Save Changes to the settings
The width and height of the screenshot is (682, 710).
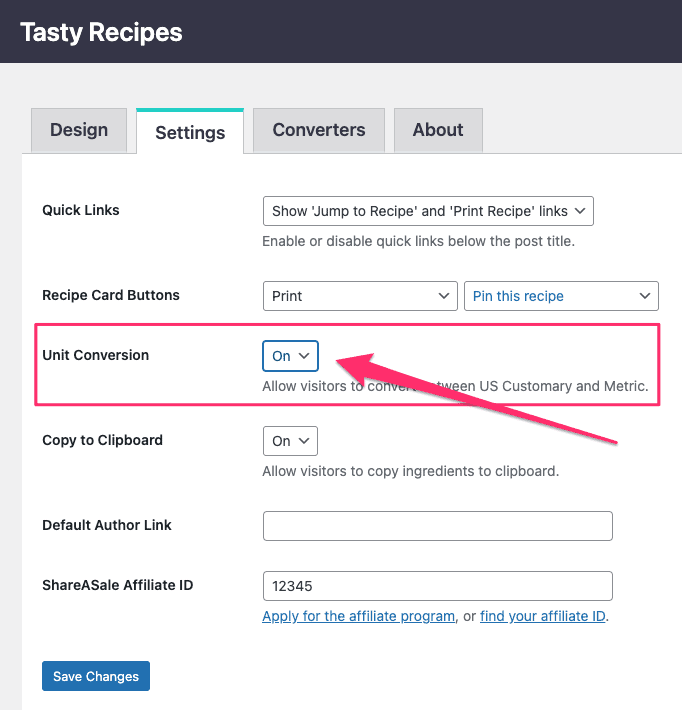pos(96,676)
